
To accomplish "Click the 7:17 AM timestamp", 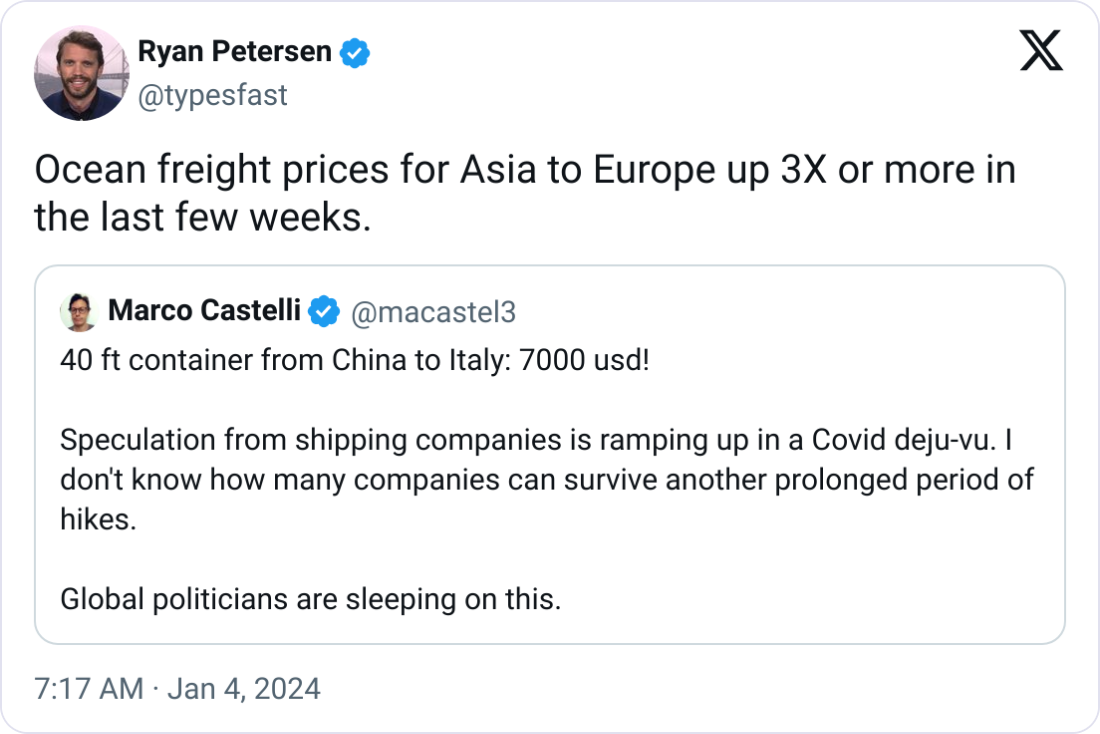I will point(89,689).
